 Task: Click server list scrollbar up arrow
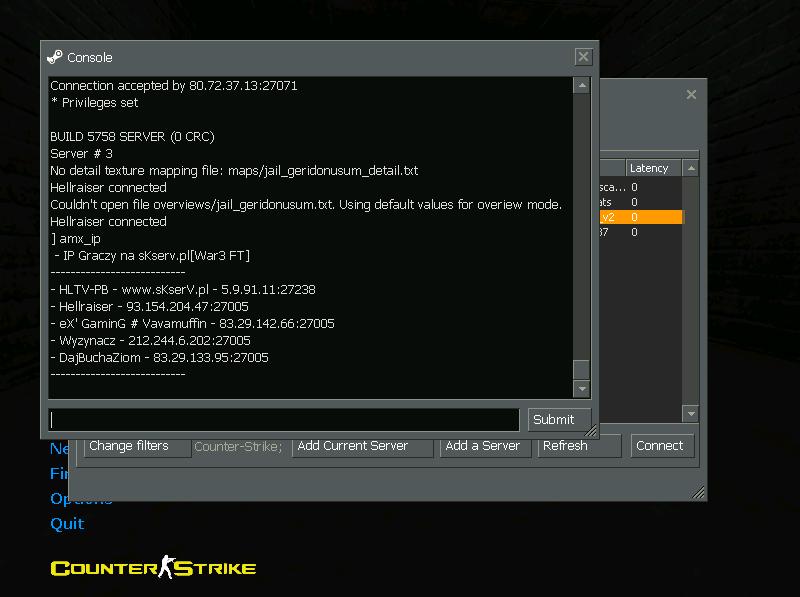click(x=691, y=168)
